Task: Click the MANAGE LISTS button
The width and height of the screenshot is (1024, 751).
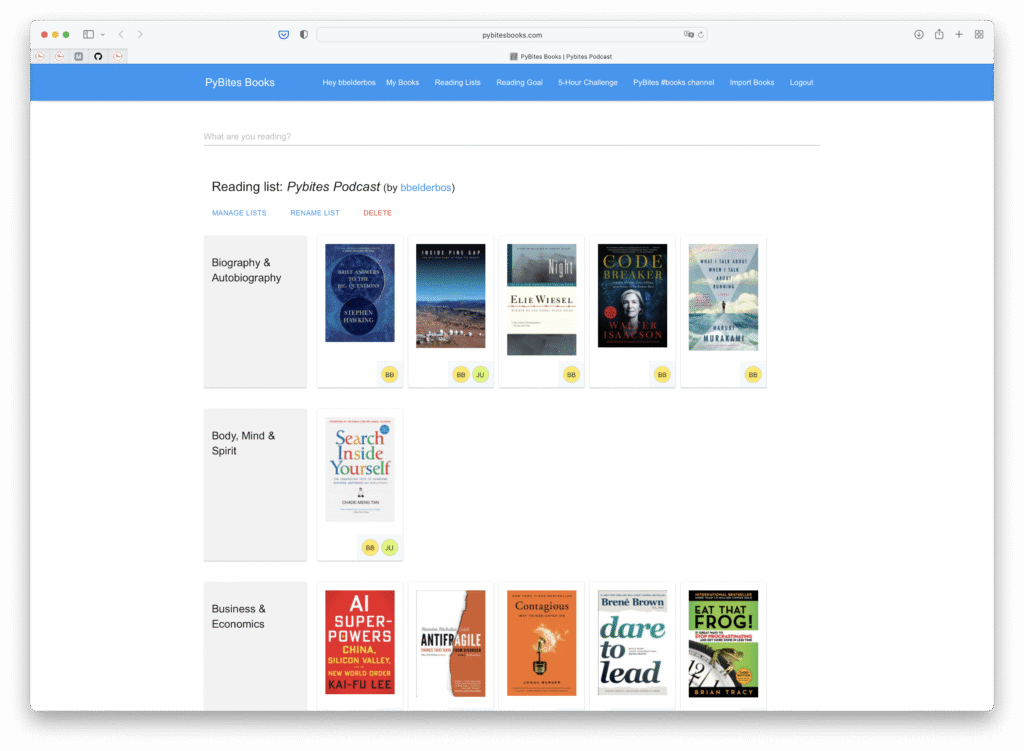Action: pyautogui.click(x=239, y=213)
